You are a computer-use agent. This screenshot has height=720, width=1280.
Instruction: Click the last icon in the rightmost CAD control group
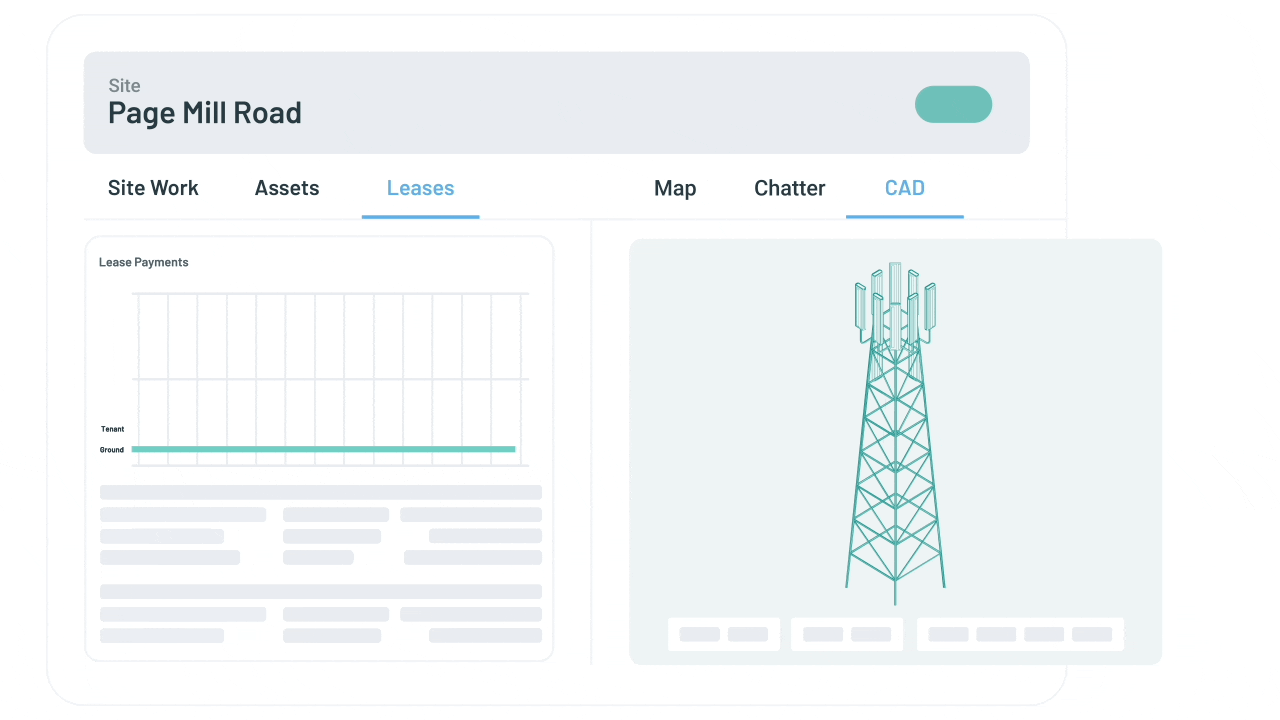(1090, 634)
